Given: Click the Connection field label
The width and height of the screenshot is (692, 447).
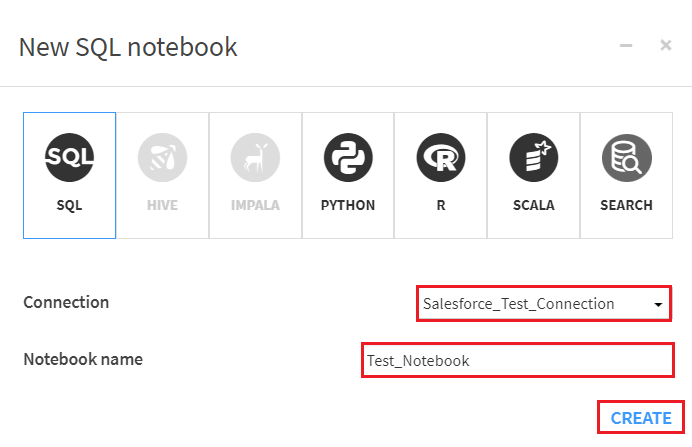Looking at the screenshot, I should pyautogui.click(x=66, y=302).
